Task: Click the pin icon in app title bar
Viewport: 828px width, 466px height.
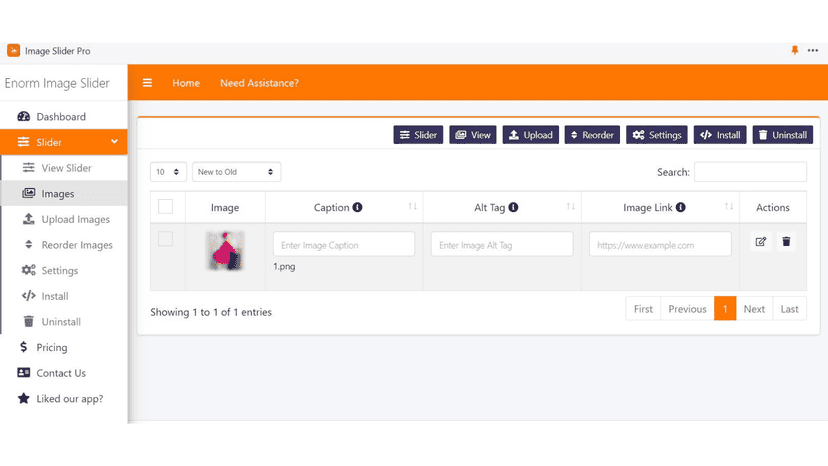Action: click(794, 50)
